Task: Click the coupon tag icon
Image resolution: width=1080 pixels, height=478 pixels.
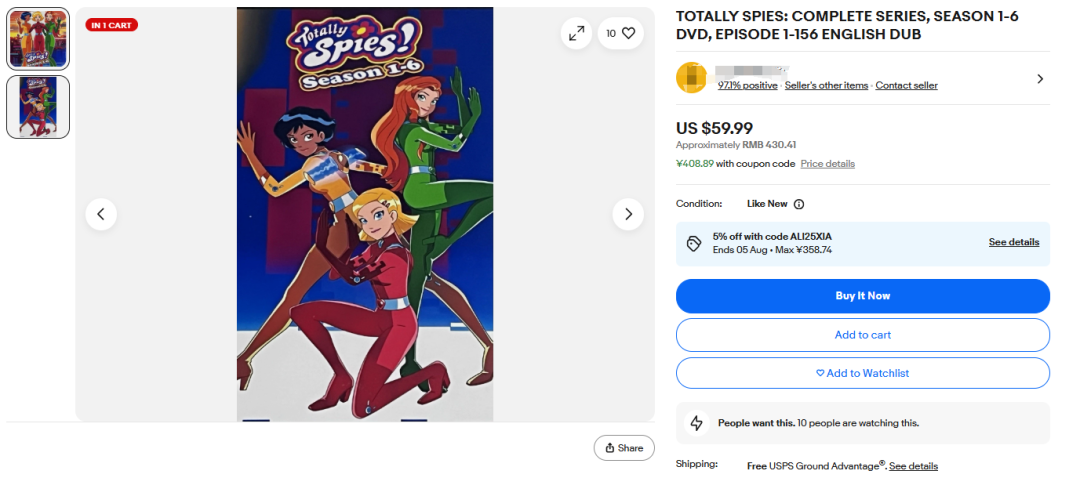Action: (x=694, y=243)
